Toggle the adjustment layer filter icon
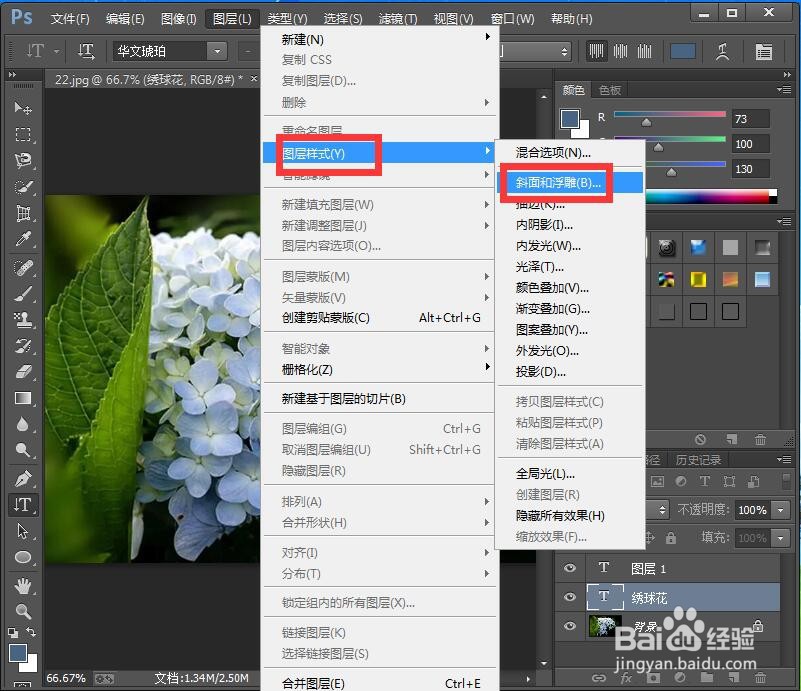This screenshot has height=691, width=801. [681, 481]
